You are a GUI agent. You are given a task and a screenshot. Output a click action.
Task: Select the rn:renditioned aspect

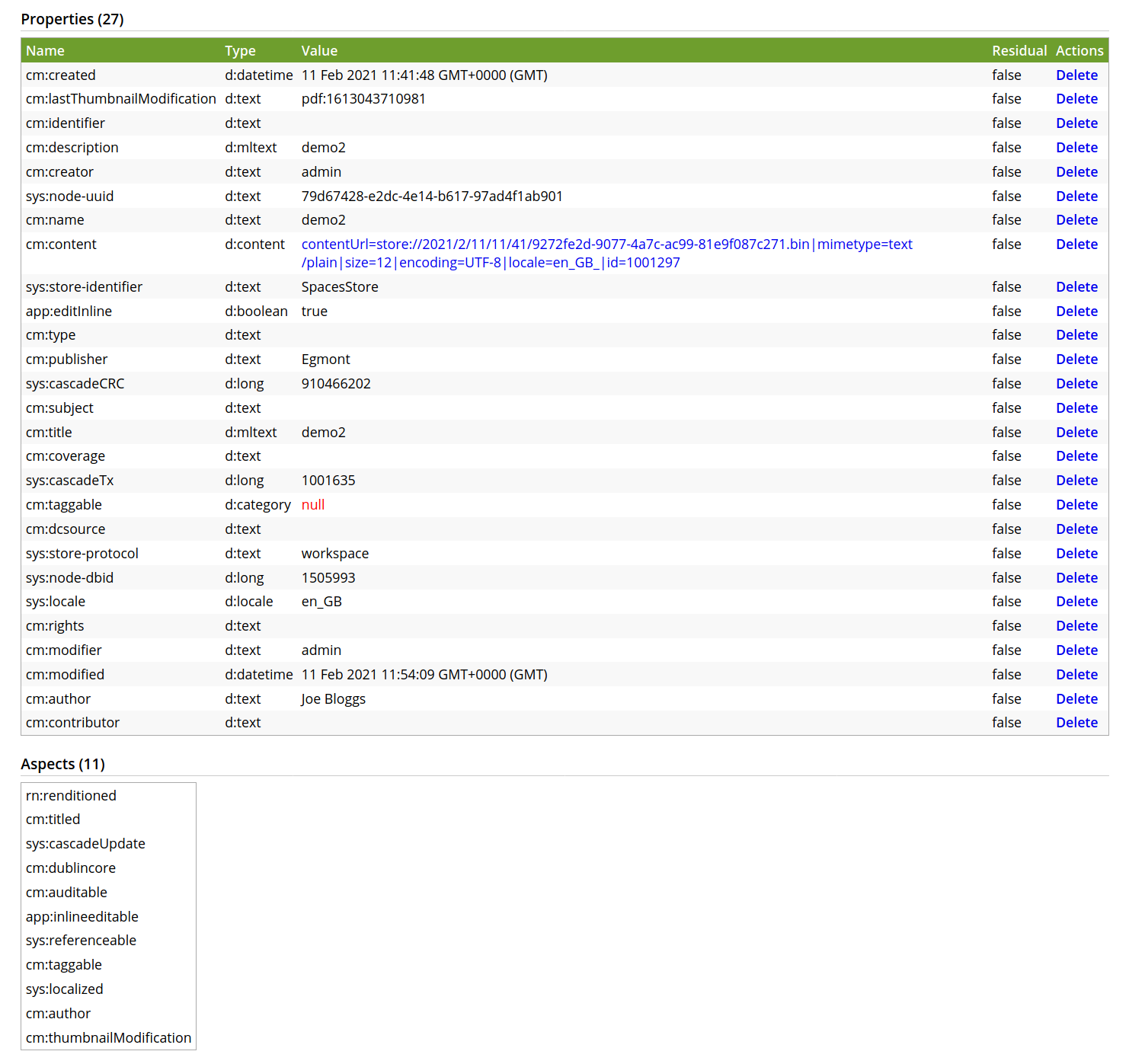pos(71,795)
